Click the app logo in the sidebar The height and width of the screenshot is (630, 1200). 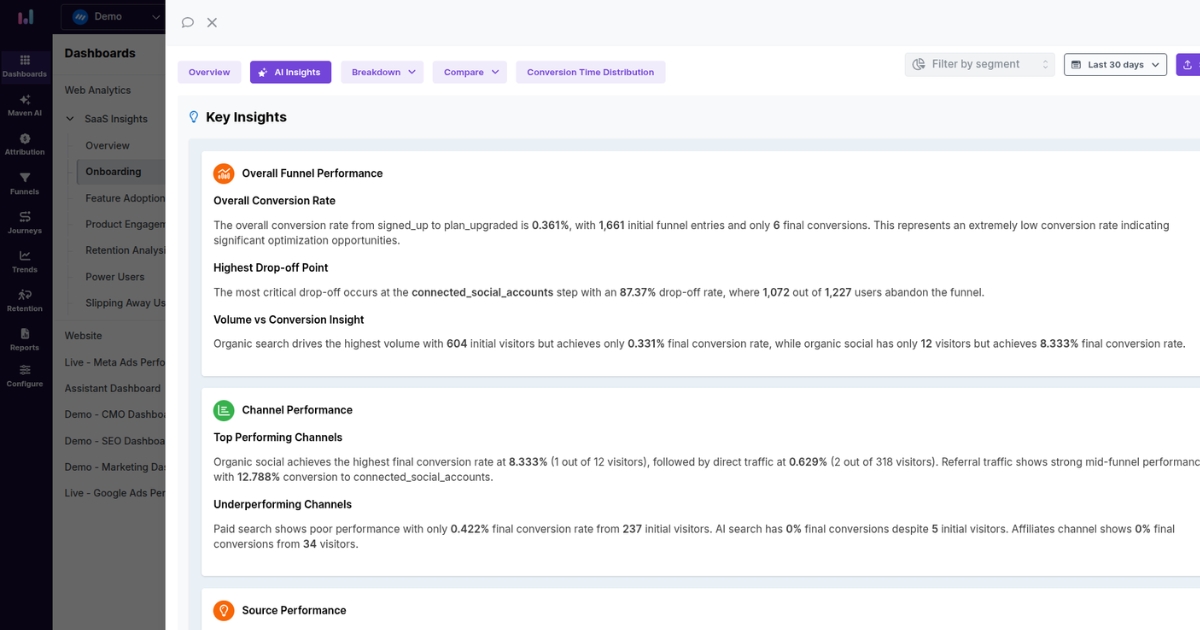(26, 17)
